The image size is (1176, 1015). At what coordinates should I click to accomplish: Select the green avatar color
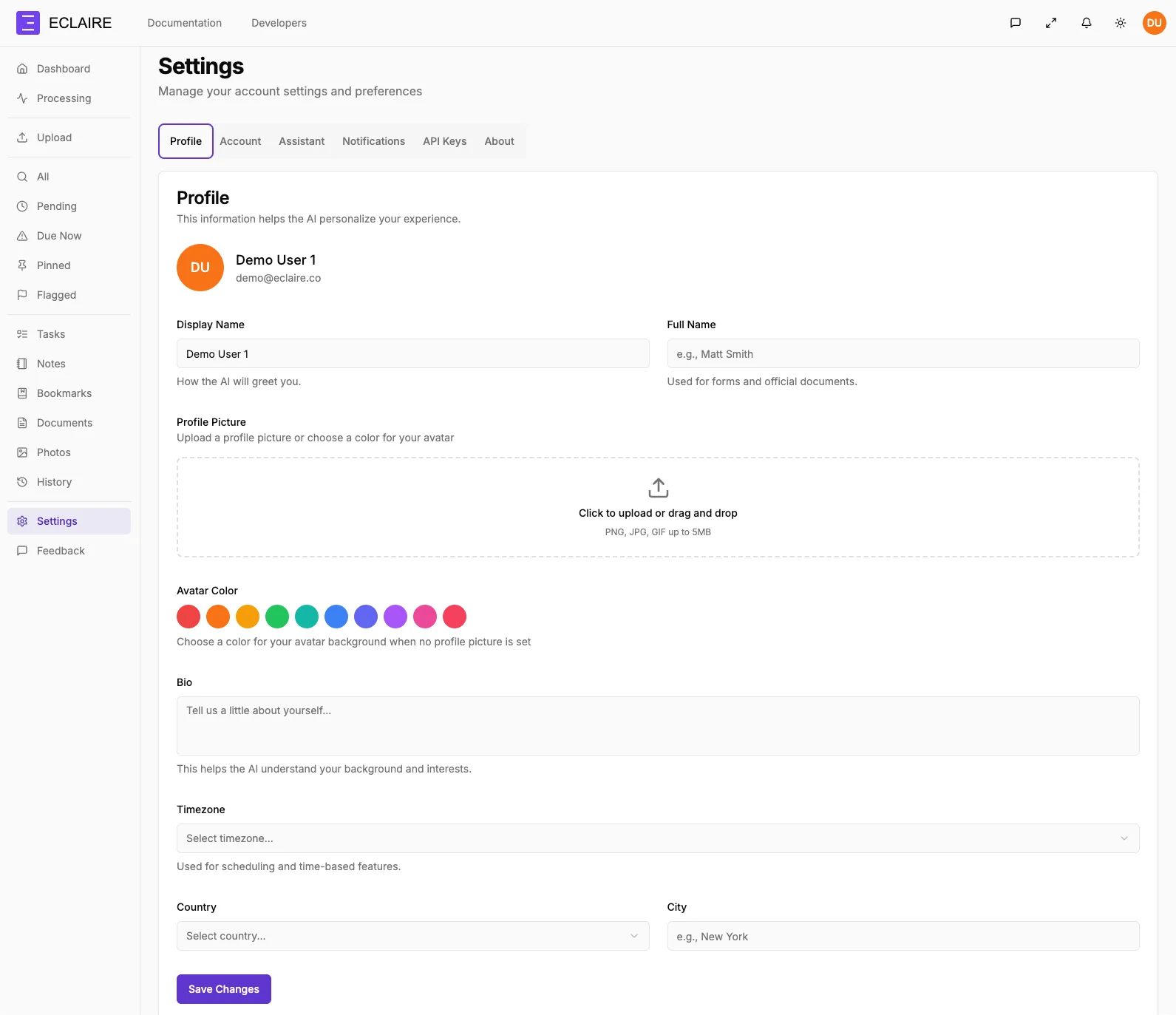pos(277,617)
